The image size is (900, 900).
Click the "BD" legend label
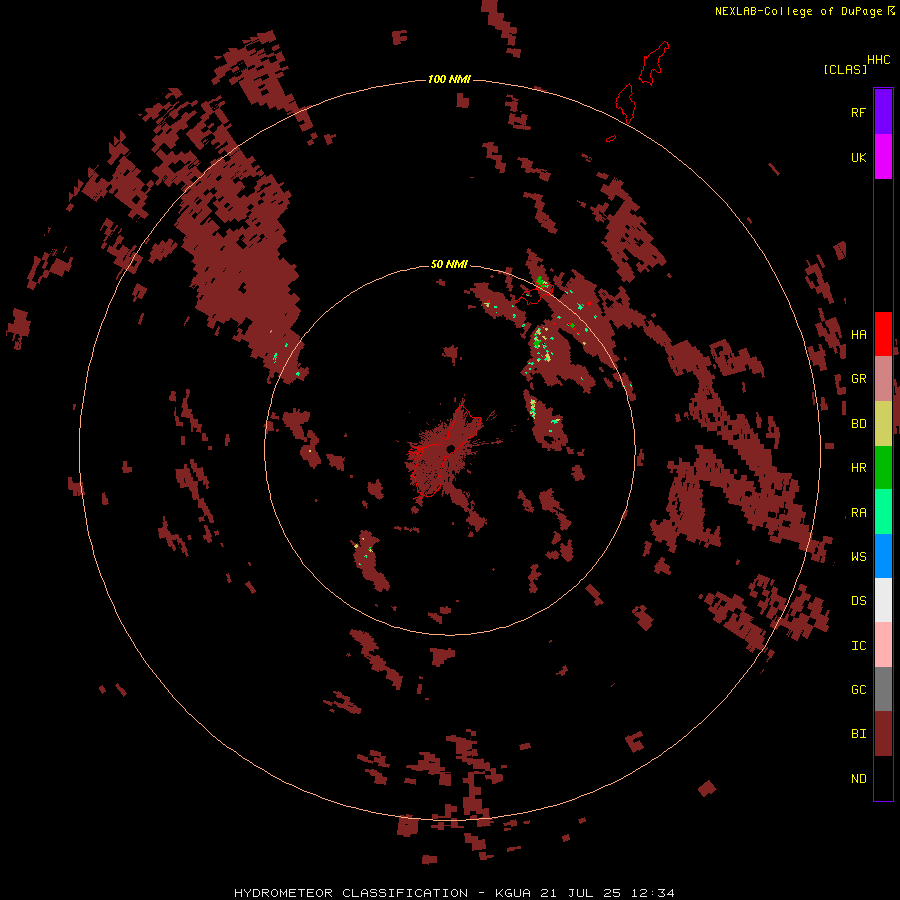tap(858, 424)
